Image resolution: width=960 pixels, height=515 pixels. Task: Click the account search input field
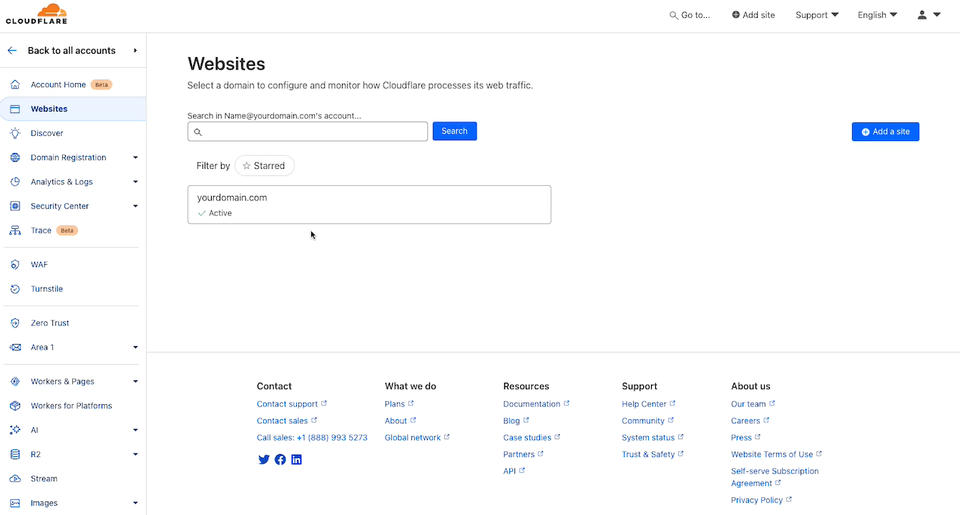[307, 132]
